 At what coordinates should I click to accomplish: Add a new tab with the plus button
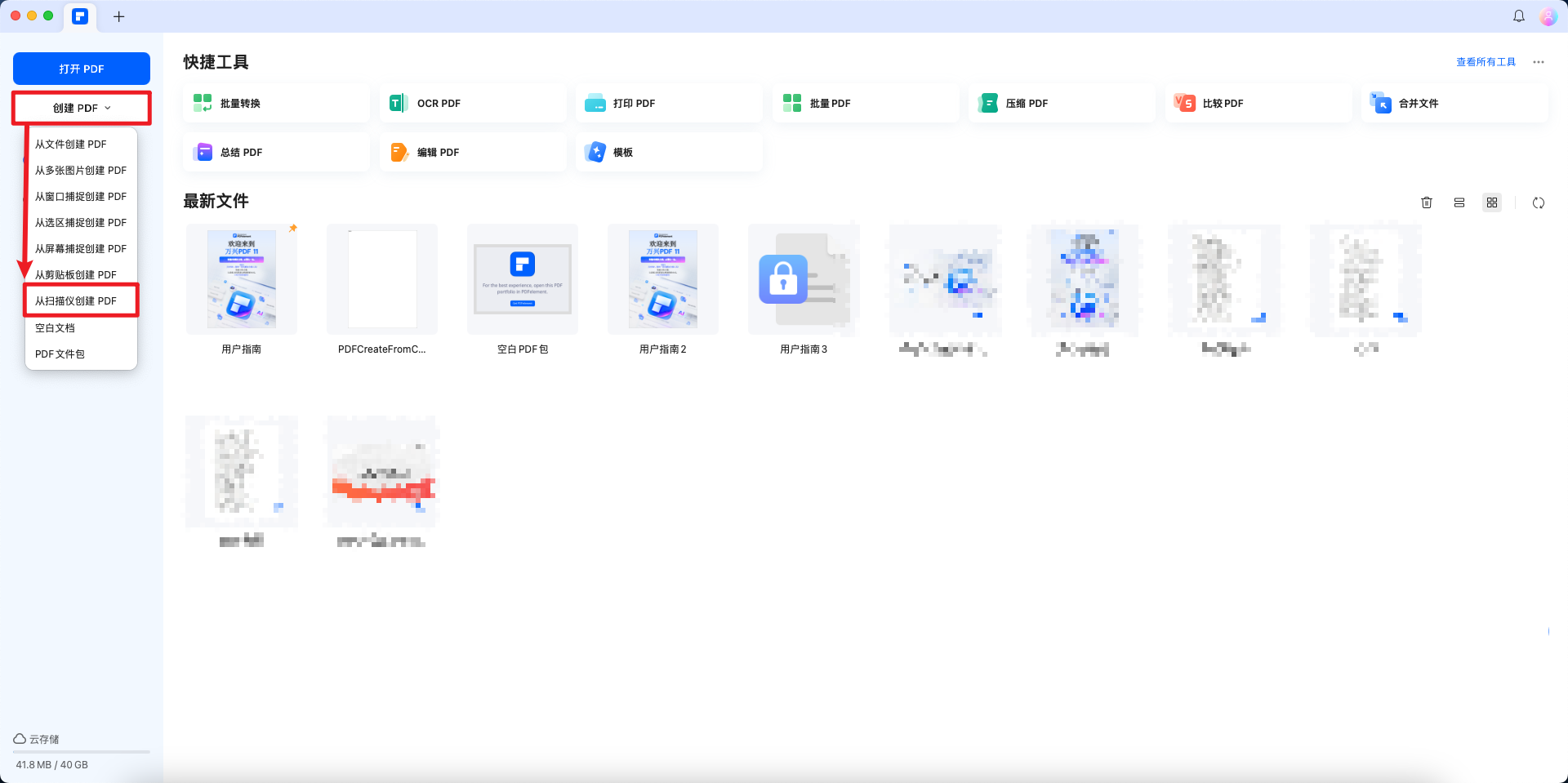pos(119,16)
